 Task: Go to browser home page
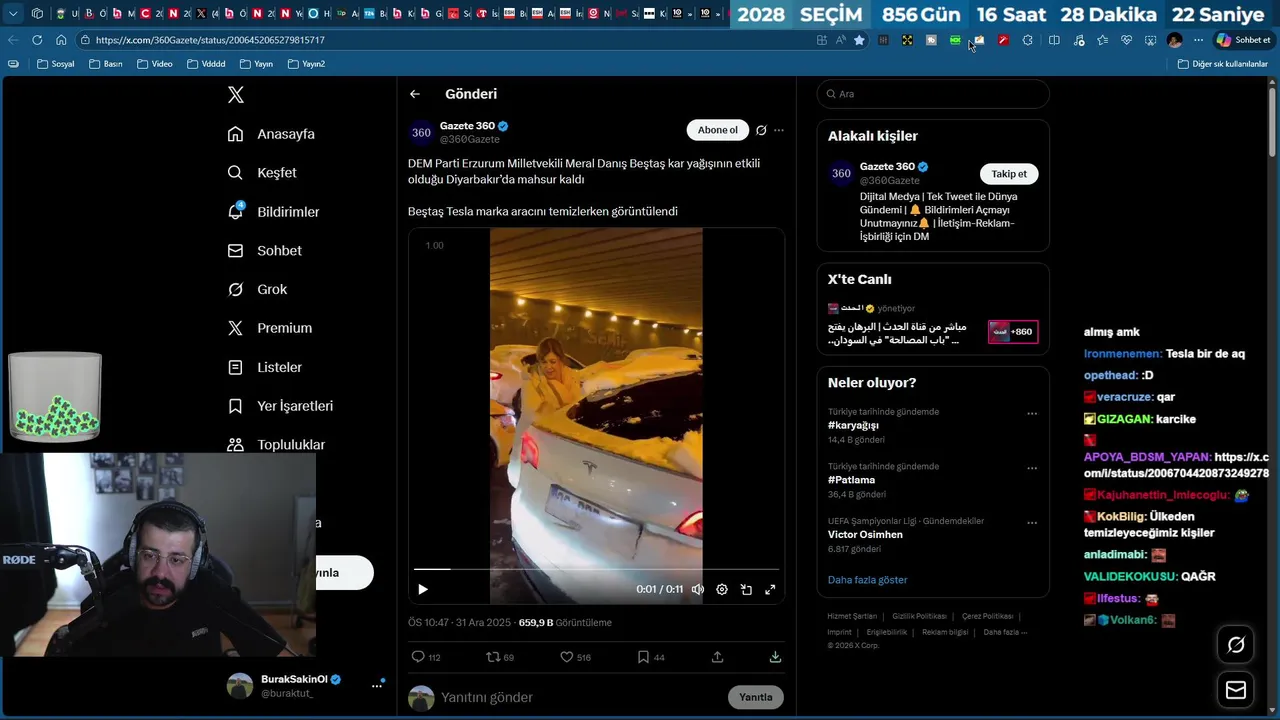pyautogui.click(x=61, y=40)
